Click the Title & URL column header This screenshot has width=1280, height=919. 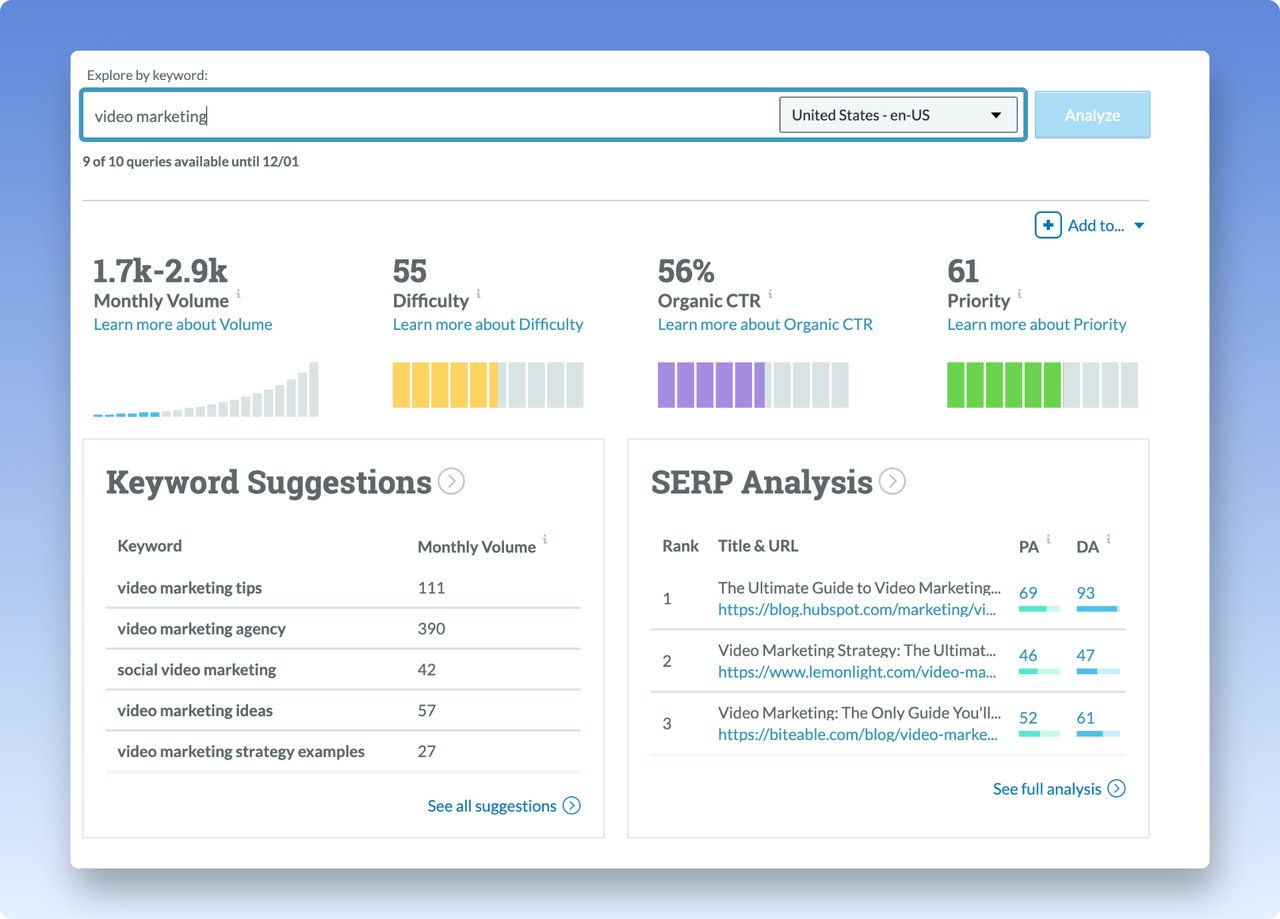tap(758, 546)
